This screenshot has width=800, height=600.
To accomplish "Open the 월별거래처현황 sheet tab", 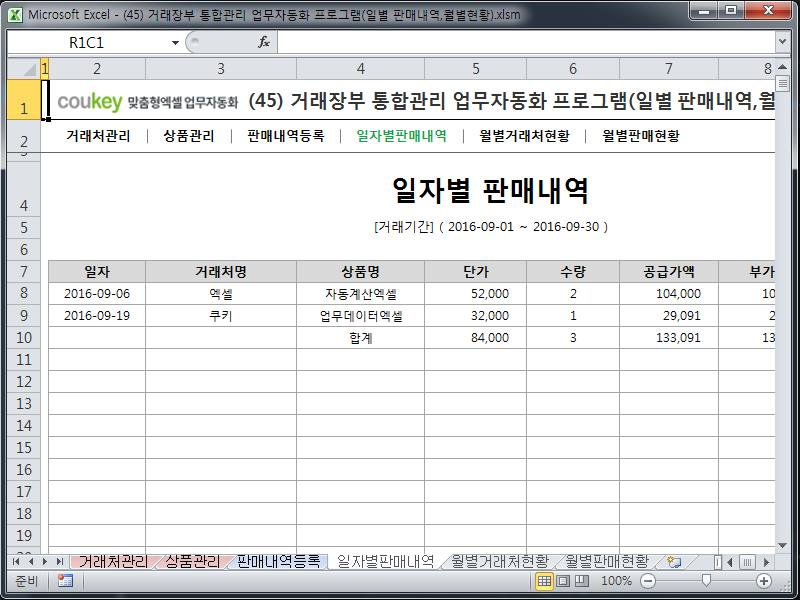I will coord(500,562).
